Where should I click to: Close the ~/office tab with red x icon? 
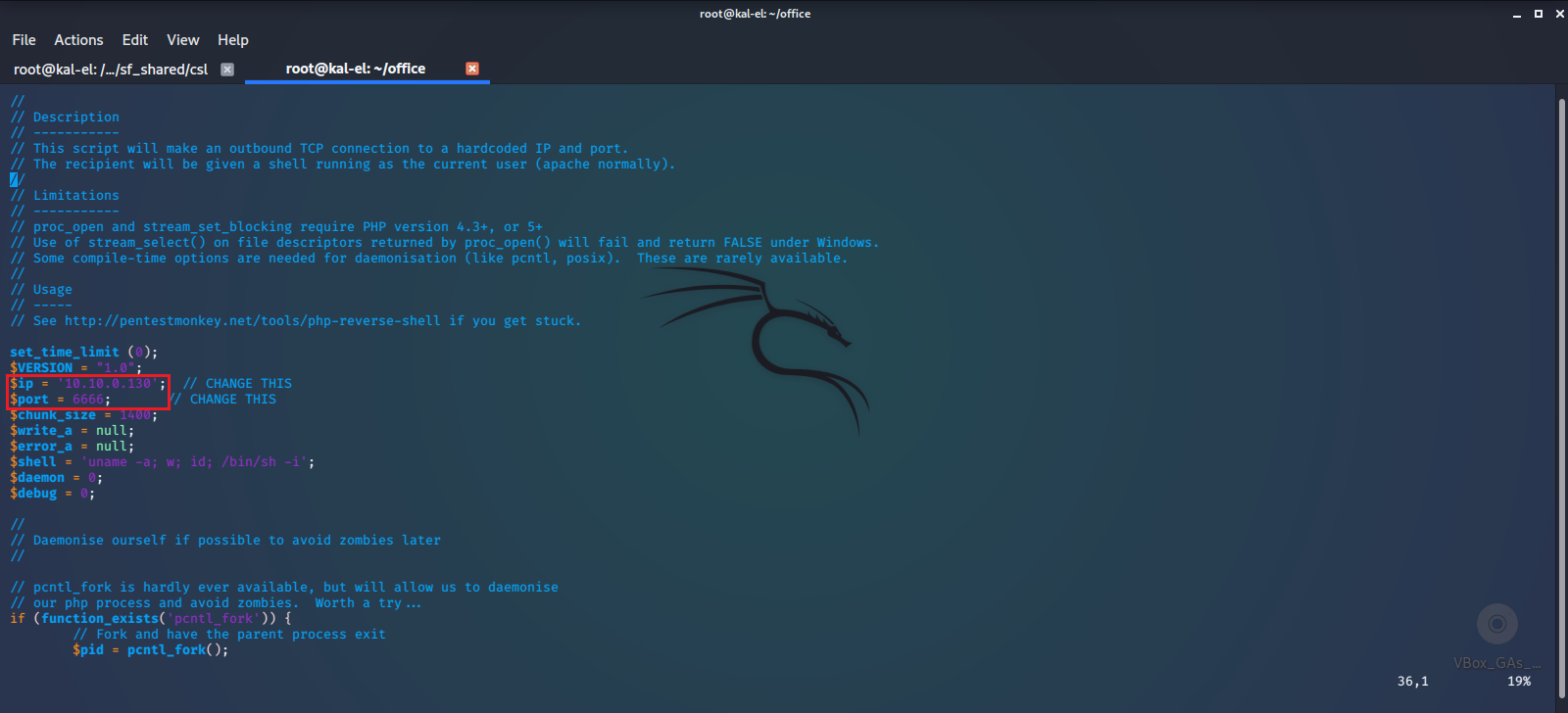tap(472, 69)
